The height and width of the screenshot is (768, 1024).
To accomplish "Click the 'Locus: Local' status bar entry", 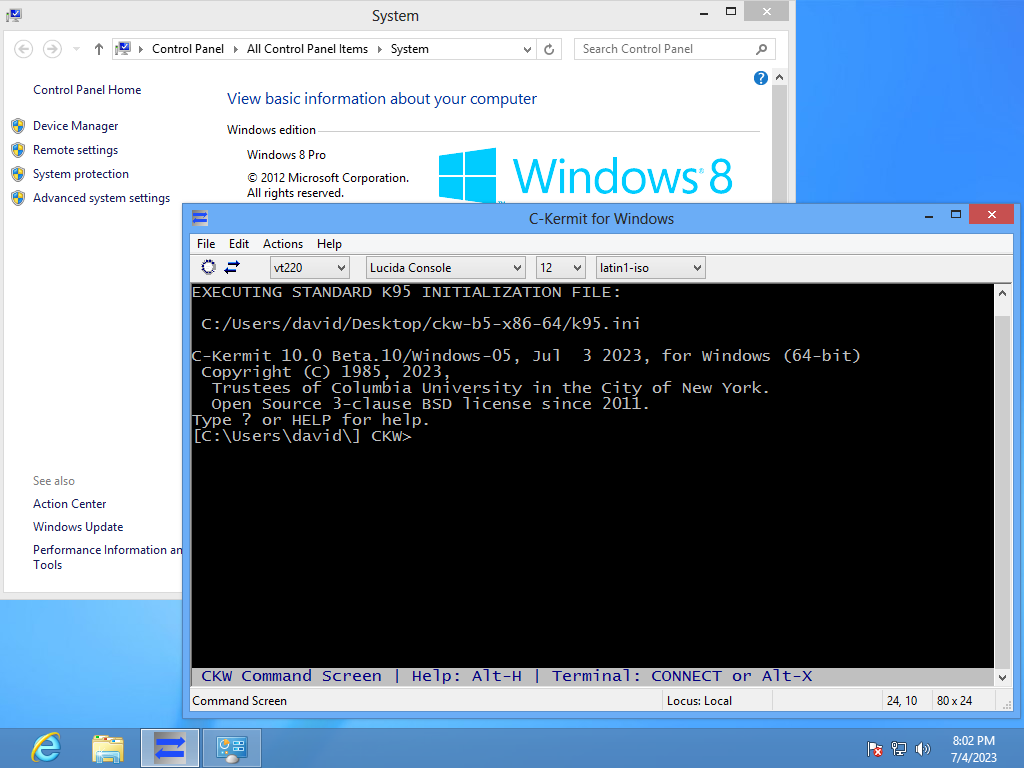I will (699, 701).
